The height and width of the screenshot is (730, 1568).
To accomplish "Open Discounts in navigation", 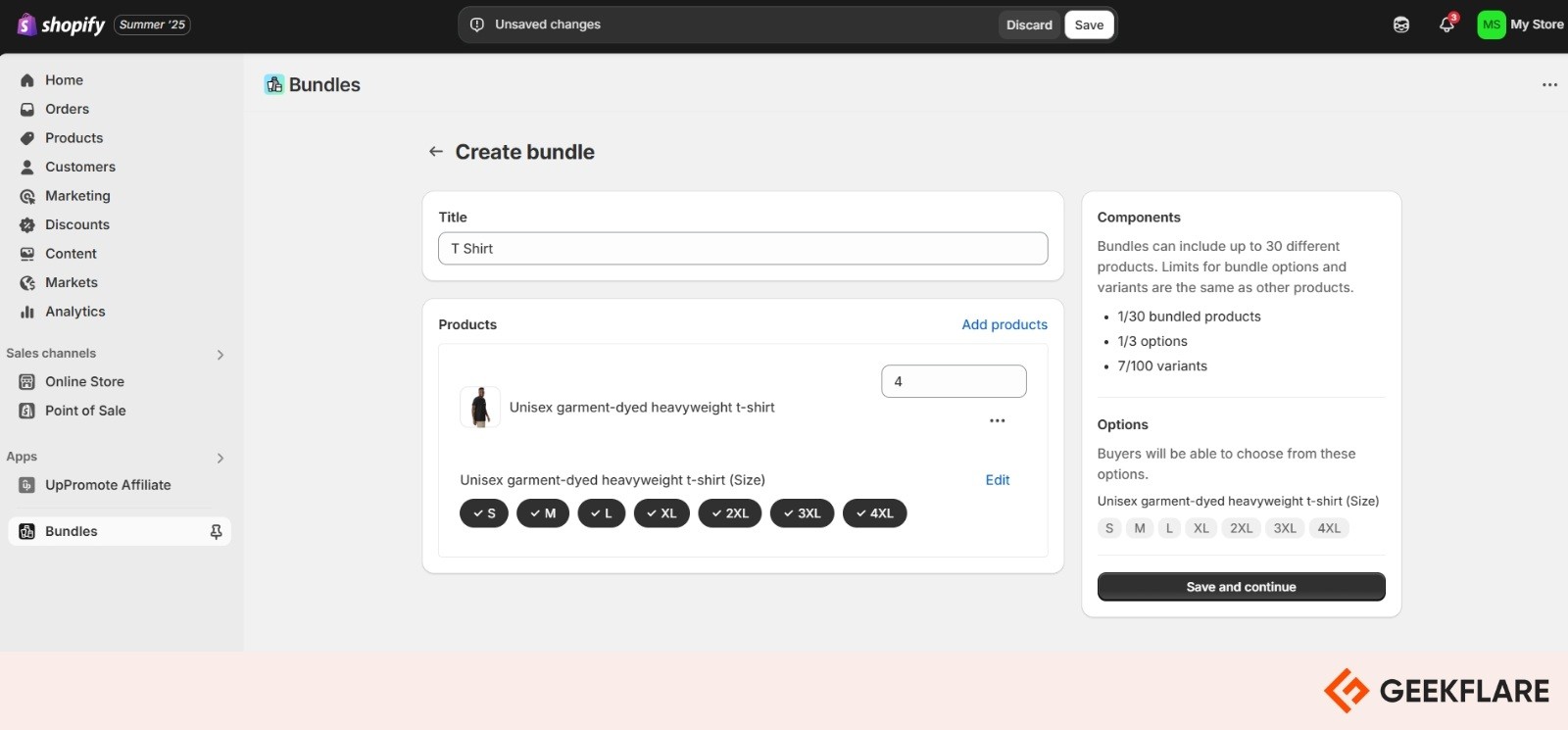I will tap(77, 225).
